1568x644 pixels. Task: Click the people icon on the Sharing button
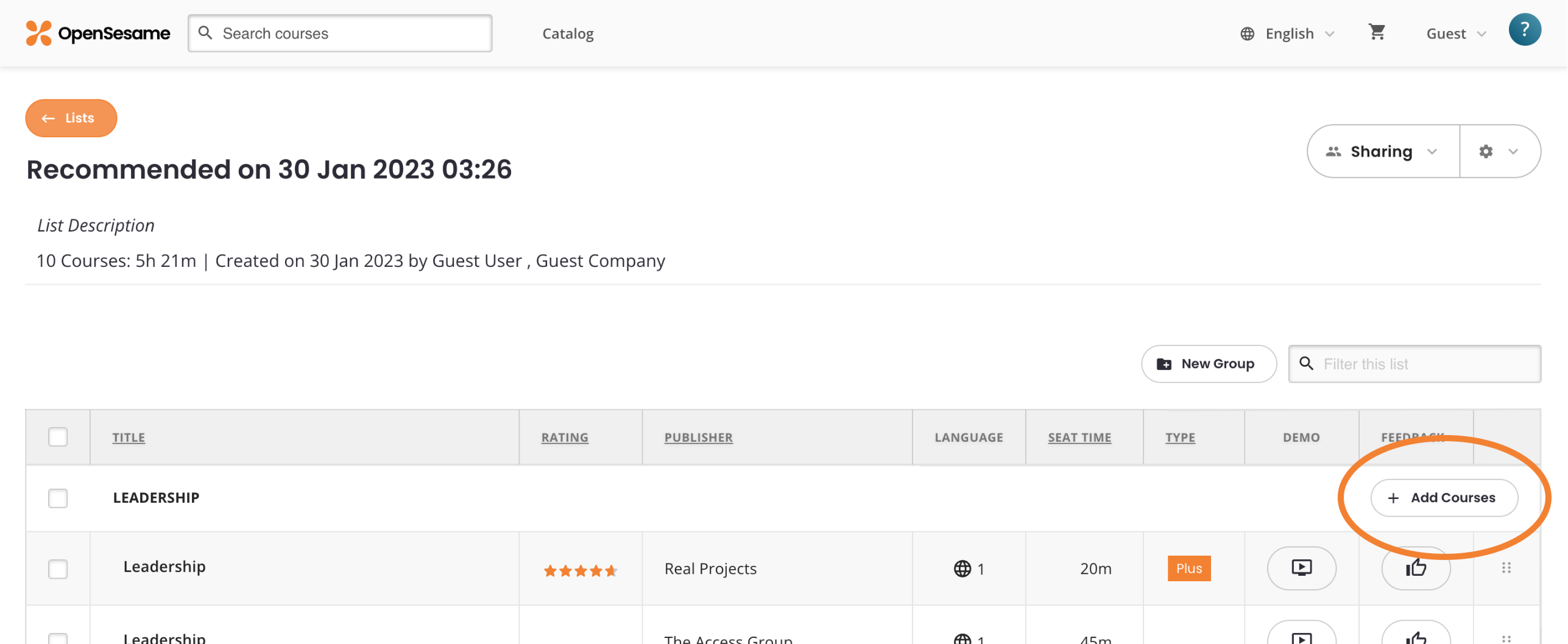coord(1333,151)
